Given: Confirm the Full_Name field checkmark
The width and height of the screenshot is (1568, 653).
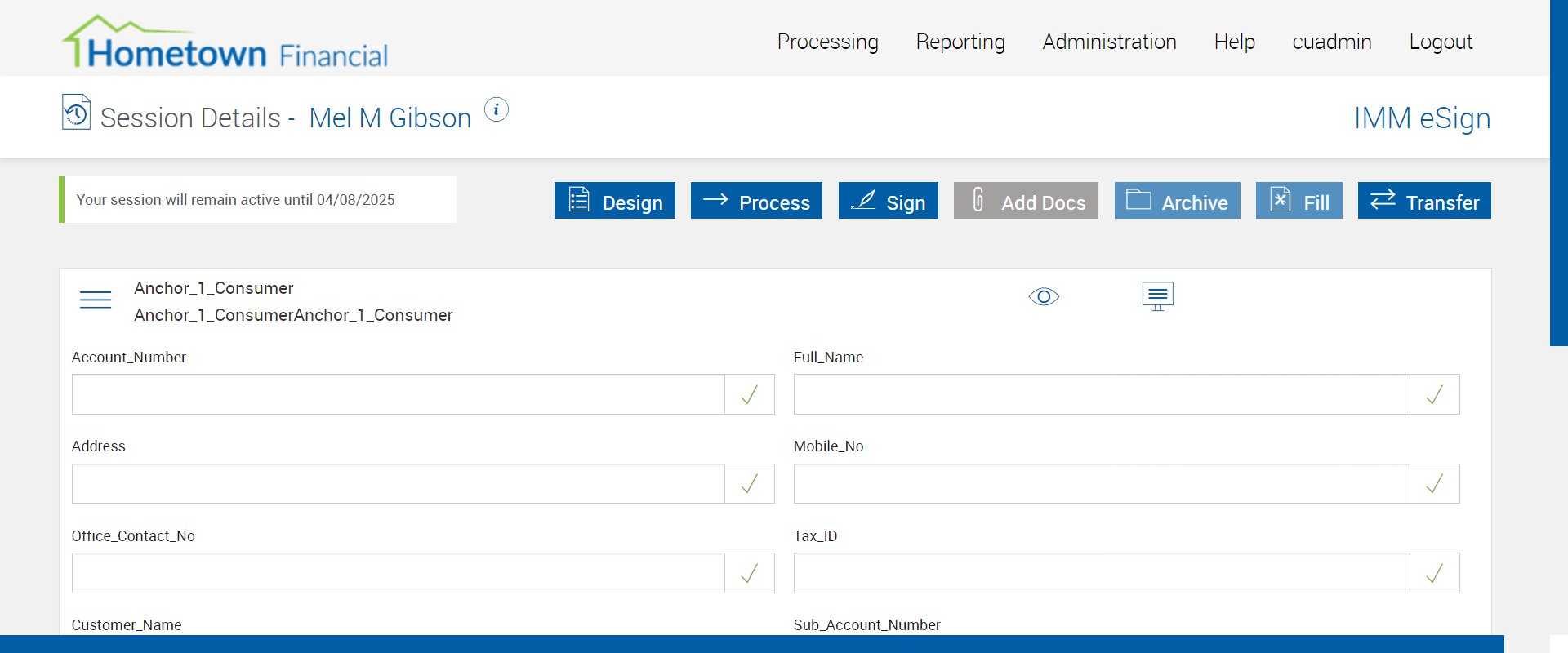Looking at the screenshot, I should click(x=1435, y=394).
